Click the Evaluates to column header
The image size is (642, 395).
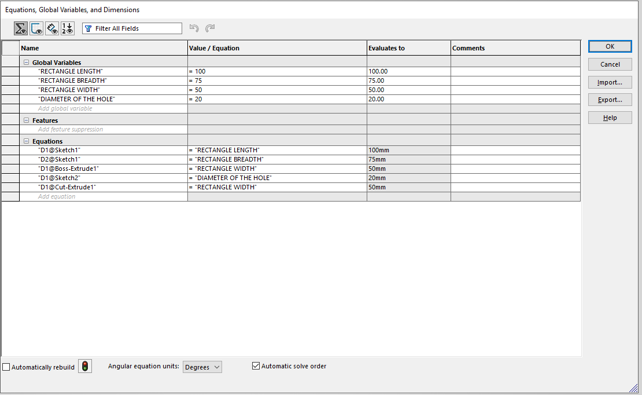coord(409,48)
